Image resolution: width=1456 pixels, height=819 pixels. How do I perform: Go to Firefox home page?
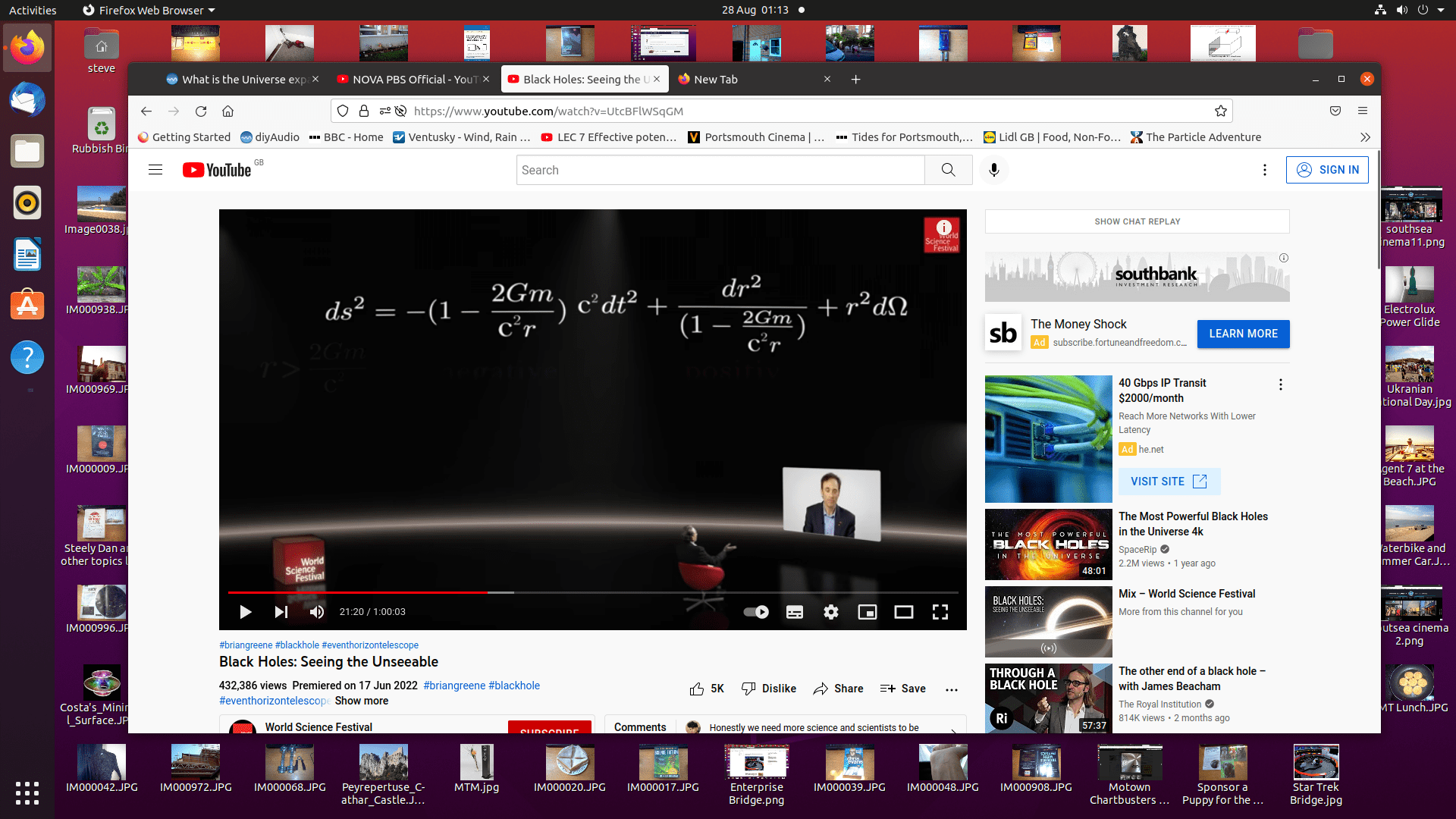tap(227, 111)
